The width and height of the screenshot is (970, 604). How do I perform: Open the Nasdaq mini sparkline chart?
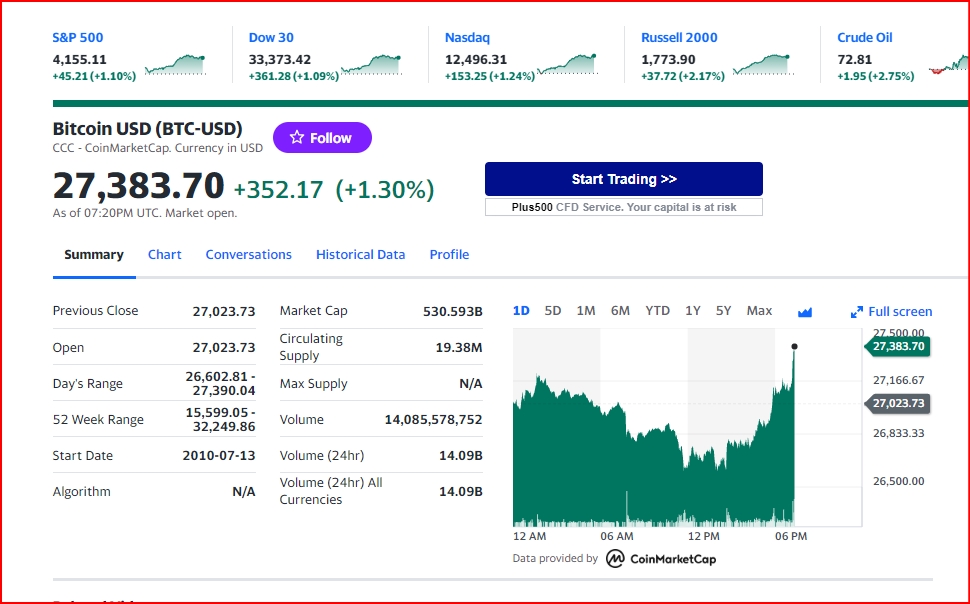(567, 65)
